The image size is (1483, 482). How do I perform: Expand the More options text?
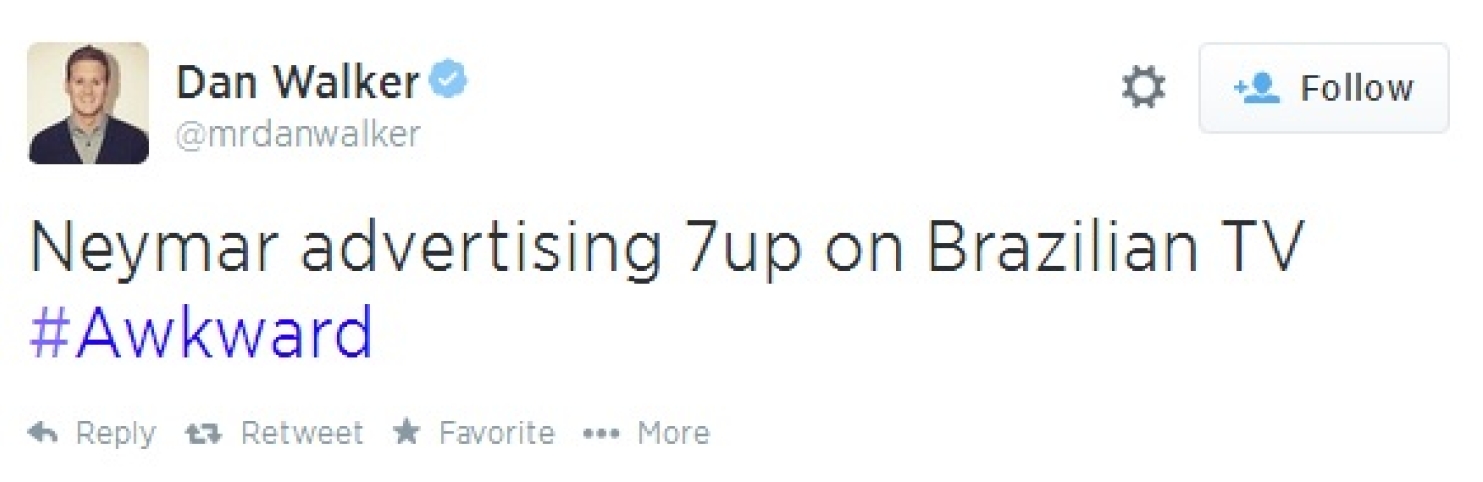click(x=673, y=433)
